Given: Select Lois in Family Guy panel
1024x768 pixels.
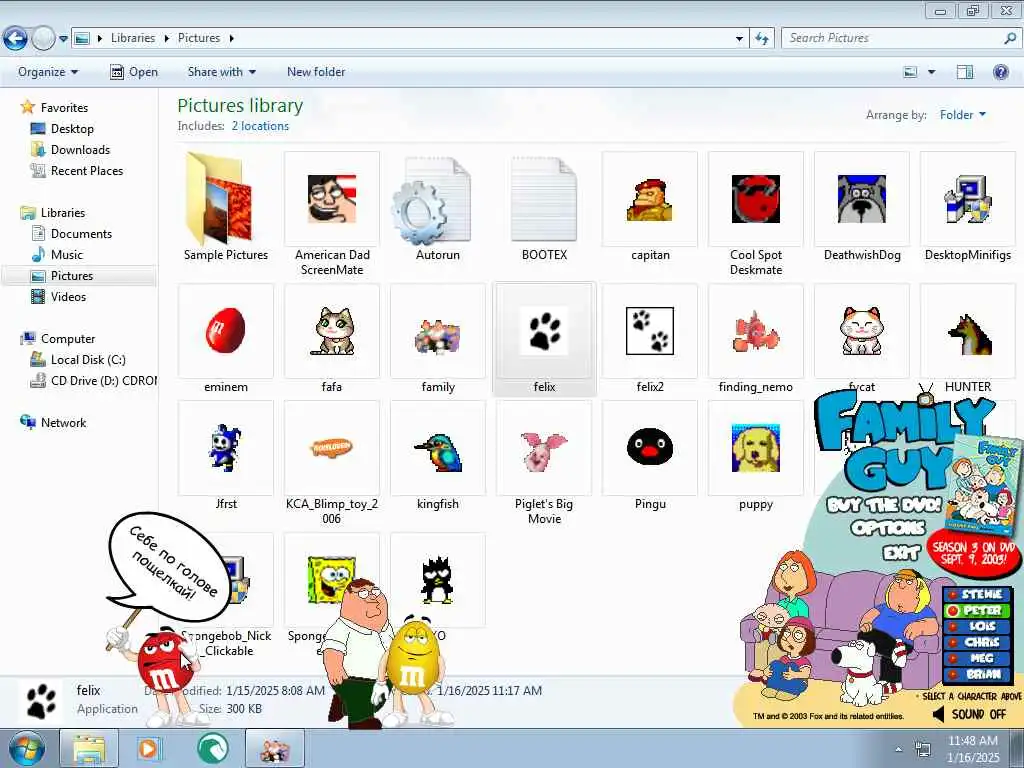Looking at the screenshot, I should [977, 626].
